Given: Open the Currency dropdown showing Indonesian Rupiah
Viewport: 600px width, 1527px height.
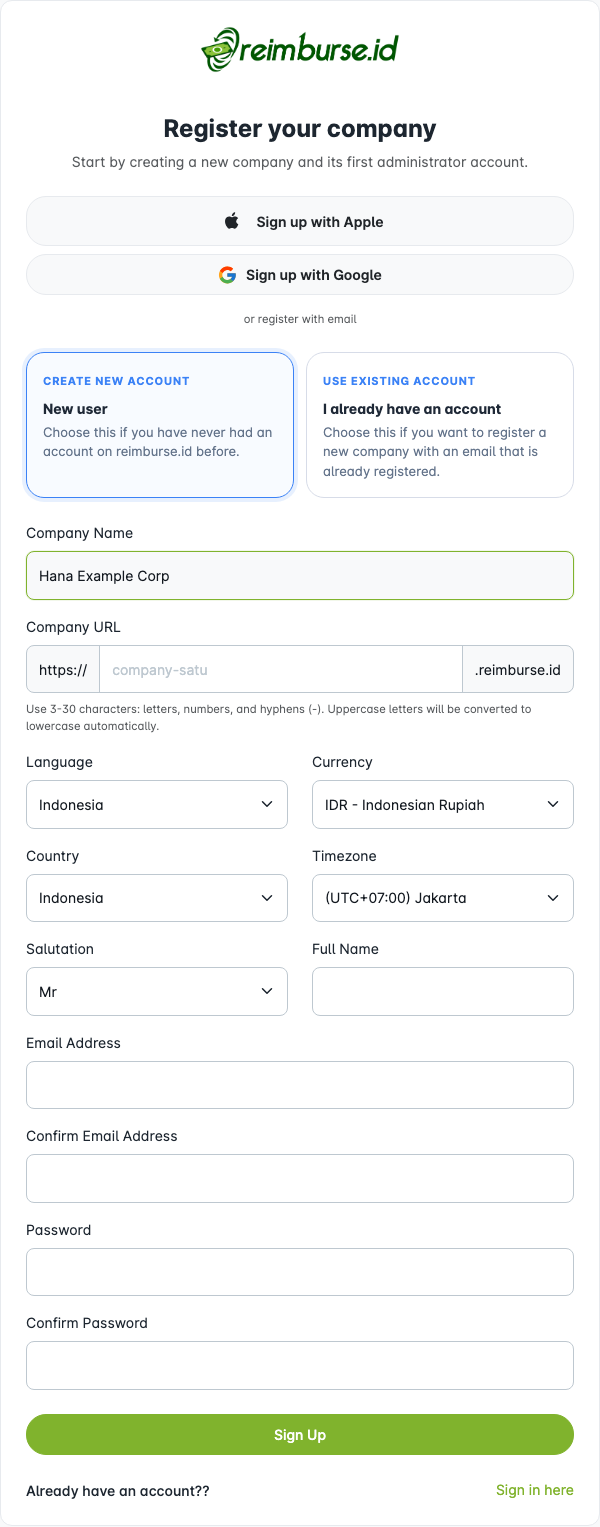Looking at the screenshot, I should point(443,804).
